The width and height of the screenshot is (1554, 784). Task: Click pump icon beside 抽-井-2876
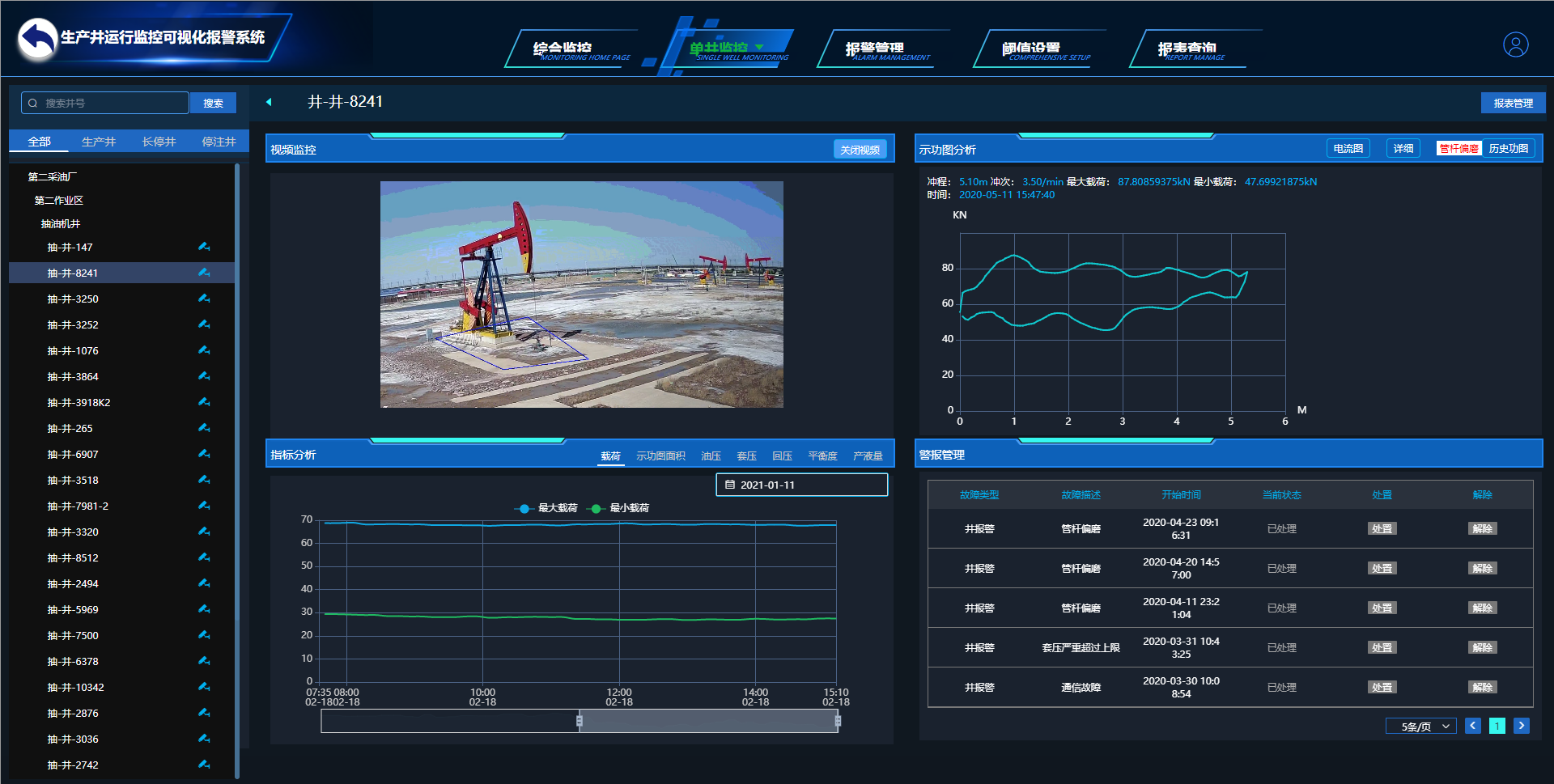coord(204,713)
